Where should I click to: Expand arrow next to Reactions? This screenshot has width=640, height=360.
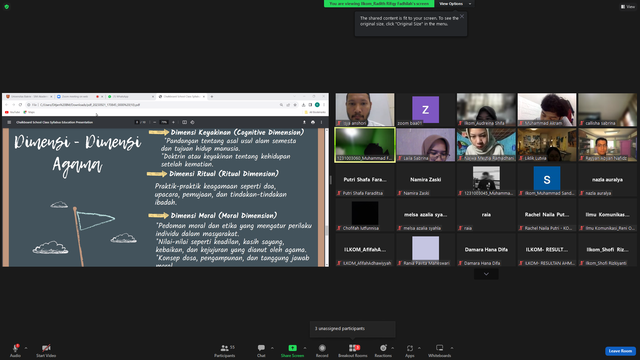[393, 348]
